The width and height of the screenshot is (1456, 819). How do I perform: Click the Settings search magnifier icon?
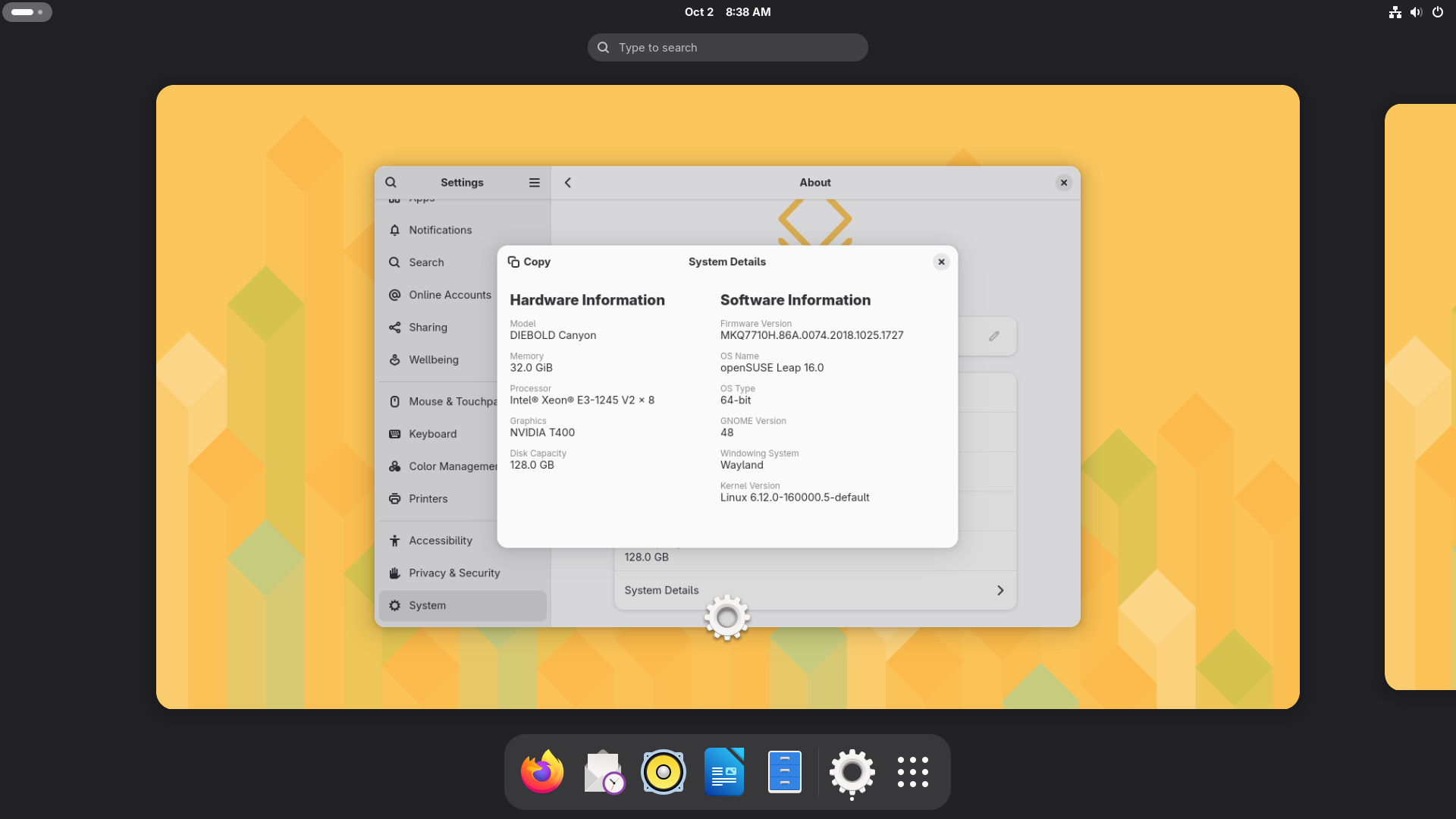click(391, 183)
